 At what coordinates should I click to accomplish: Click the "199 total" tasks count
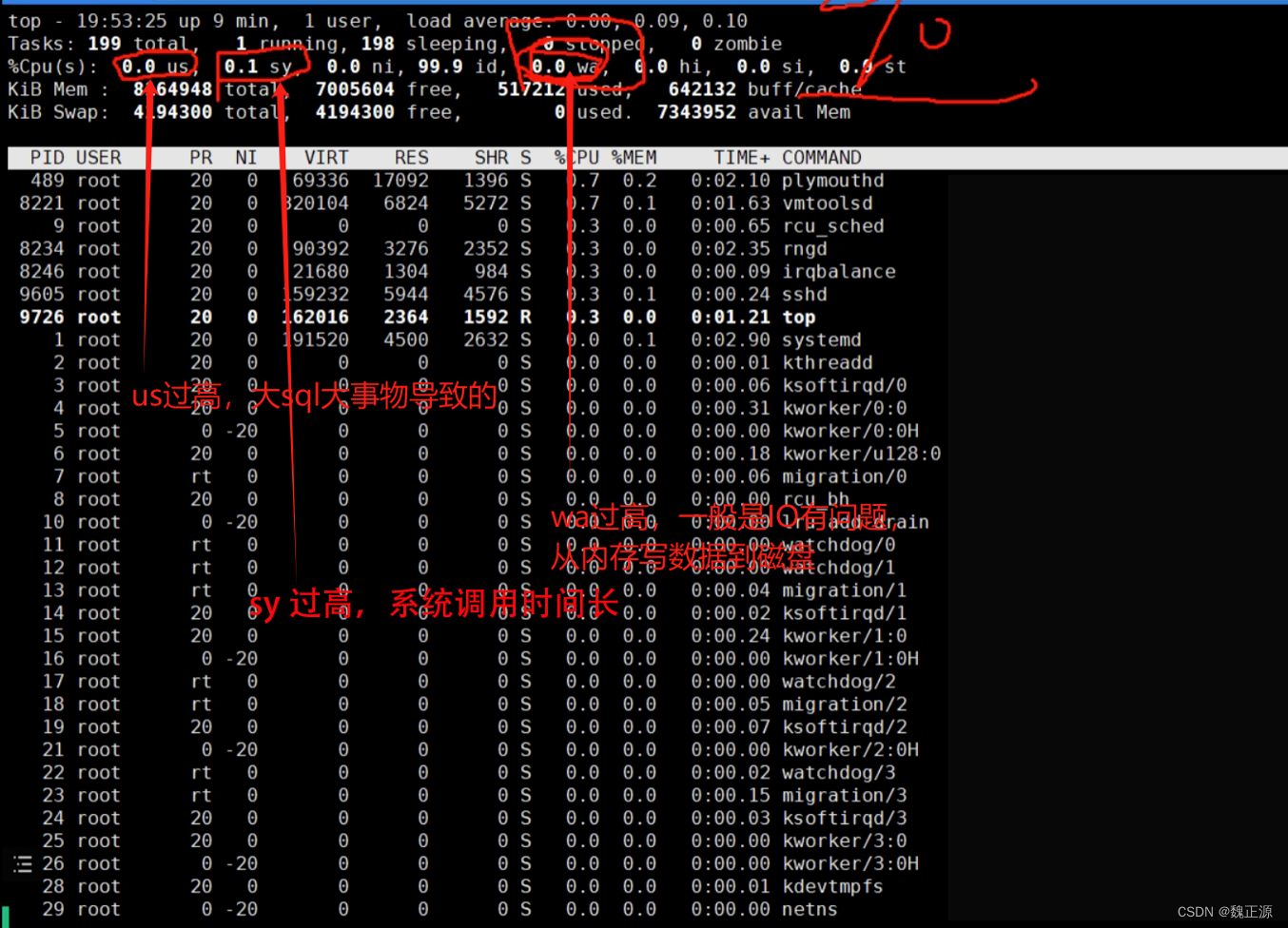(139, 44)
